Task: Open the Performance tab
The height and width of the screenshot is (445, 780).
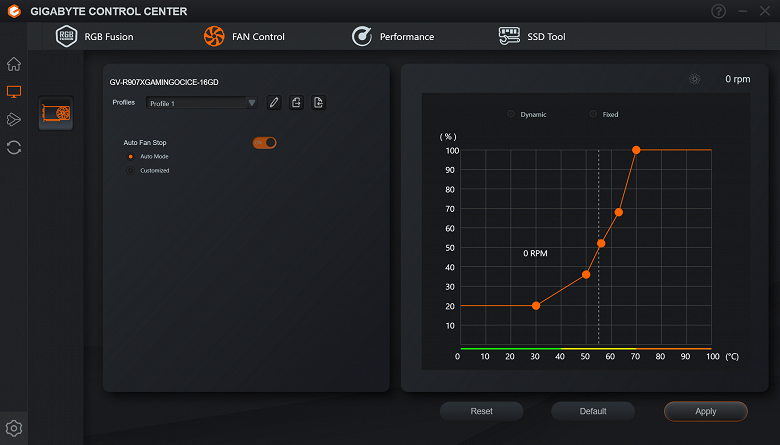Action: [x=393, y=37]
